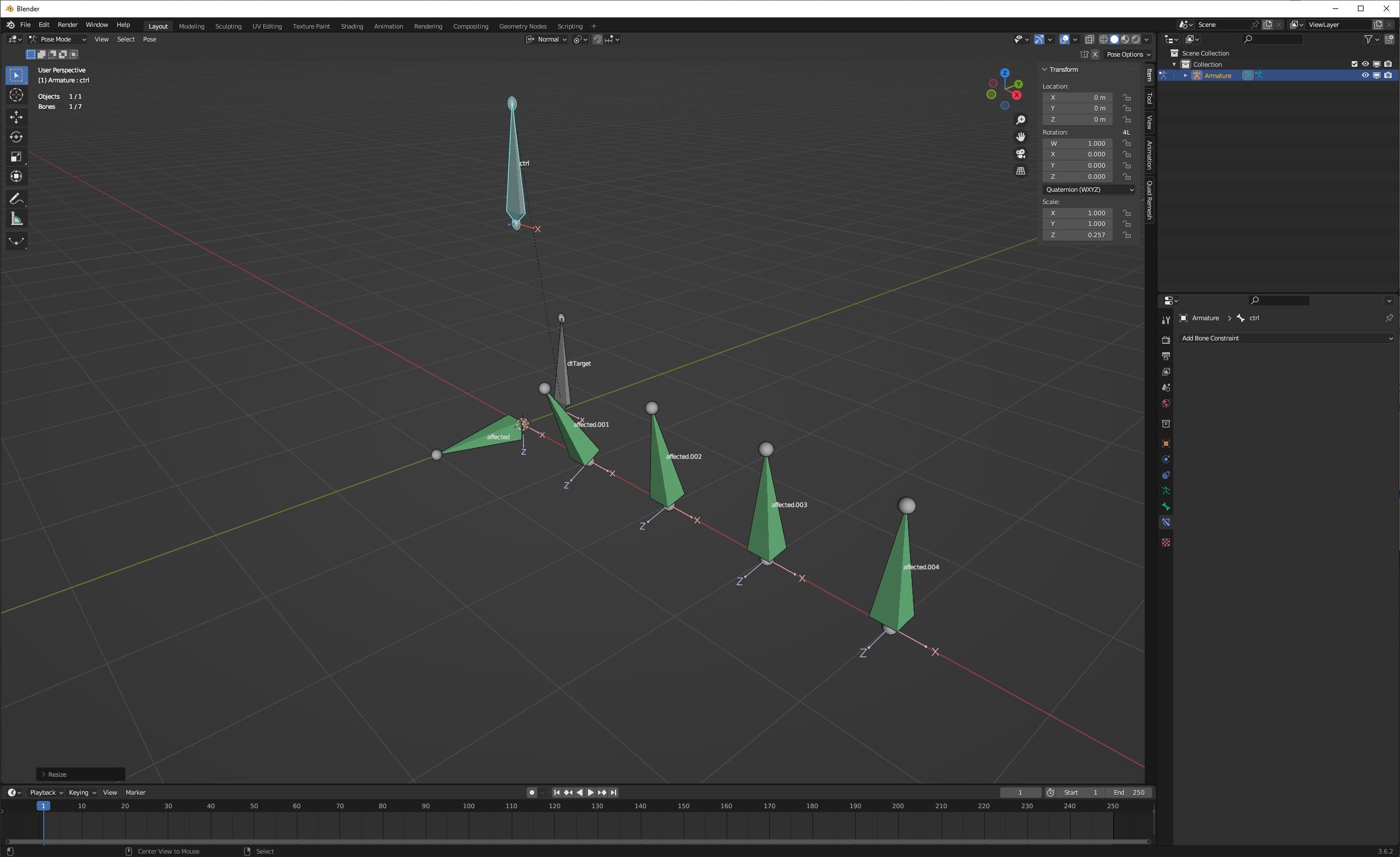Open View Layer properties tab
Screen dimensions: 1400x857
point(1166,371)
